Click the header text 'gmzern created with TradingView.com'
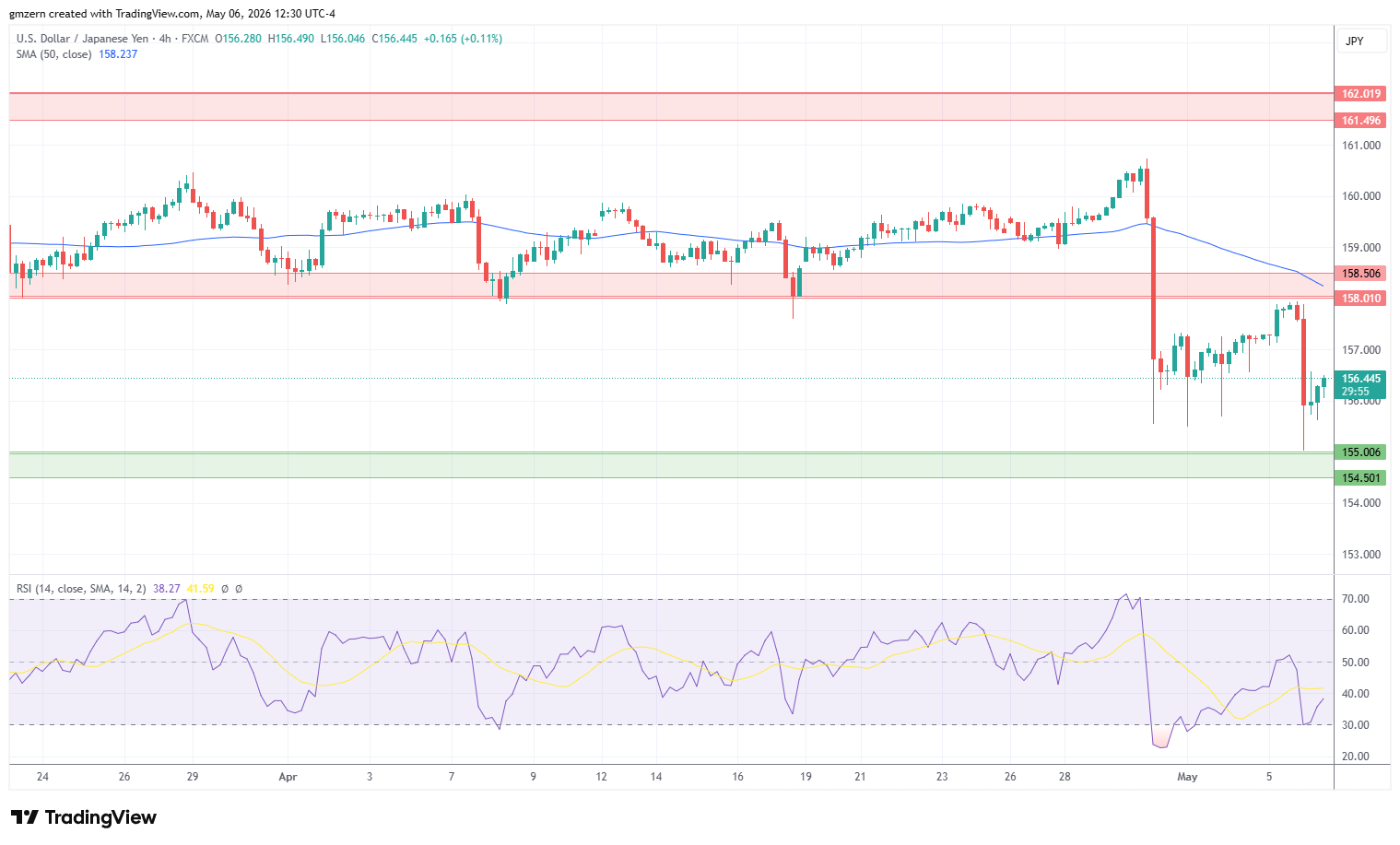This screenshot has height=845, width=1400. click(105, 14)
